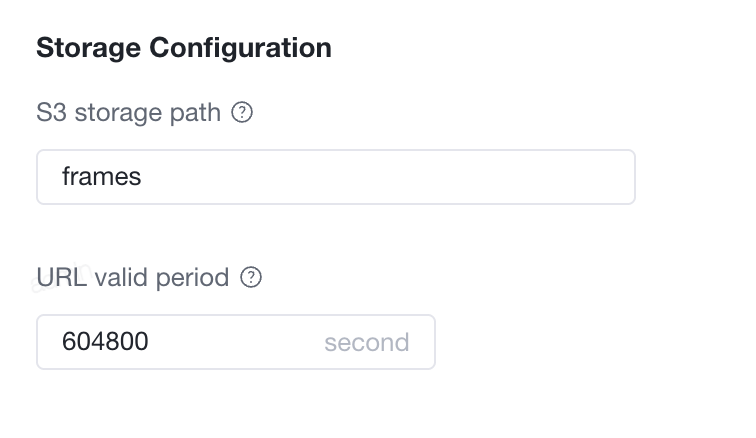The image size is (756, 438).
Task: Focus the S3 storage path input field
Action: (x=336, y=177)
